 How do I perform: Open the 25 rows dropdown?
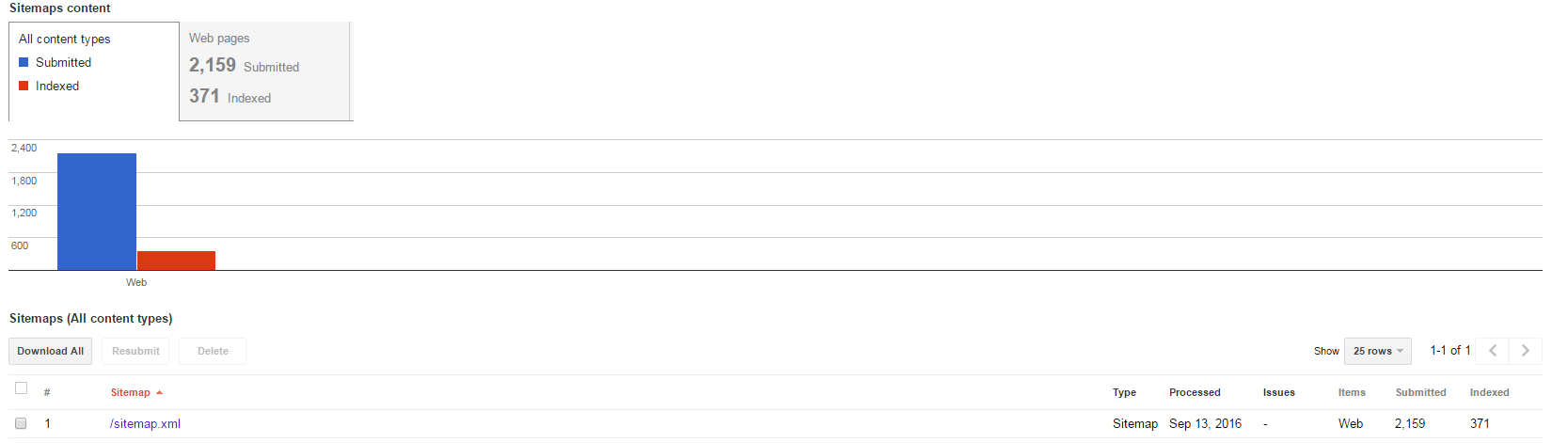click(x=1378, y=351)
